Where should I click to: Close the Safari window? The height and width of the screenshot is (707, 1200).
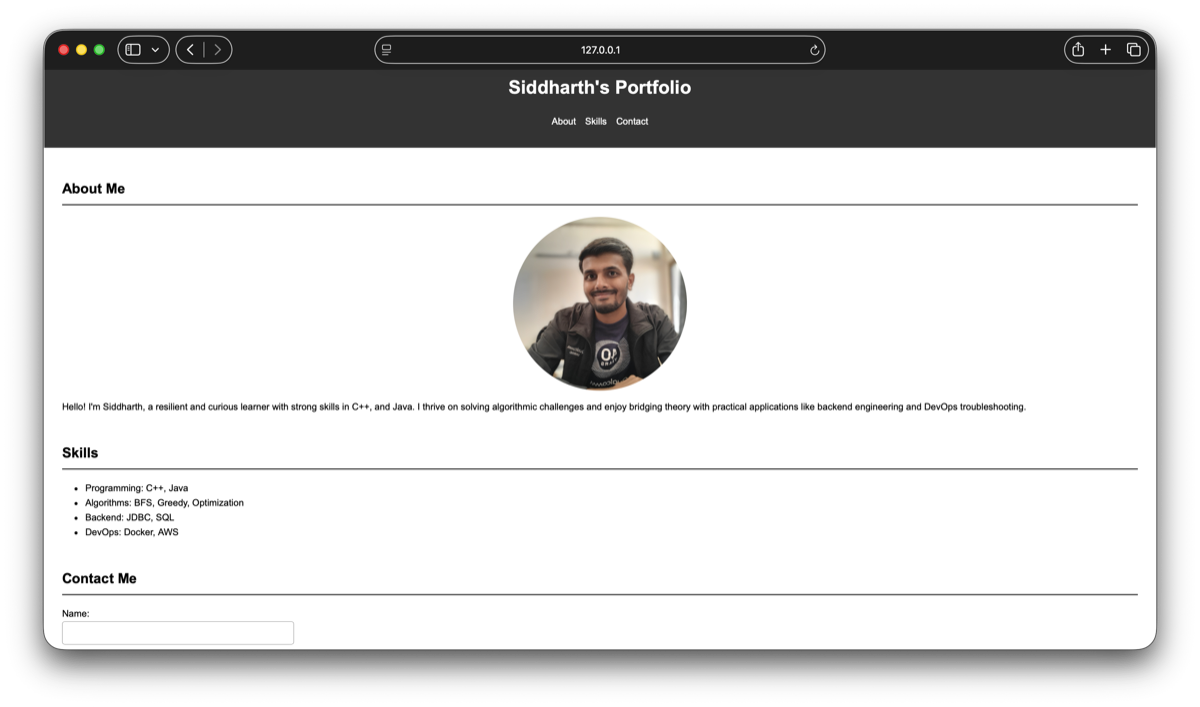point(64,50)
